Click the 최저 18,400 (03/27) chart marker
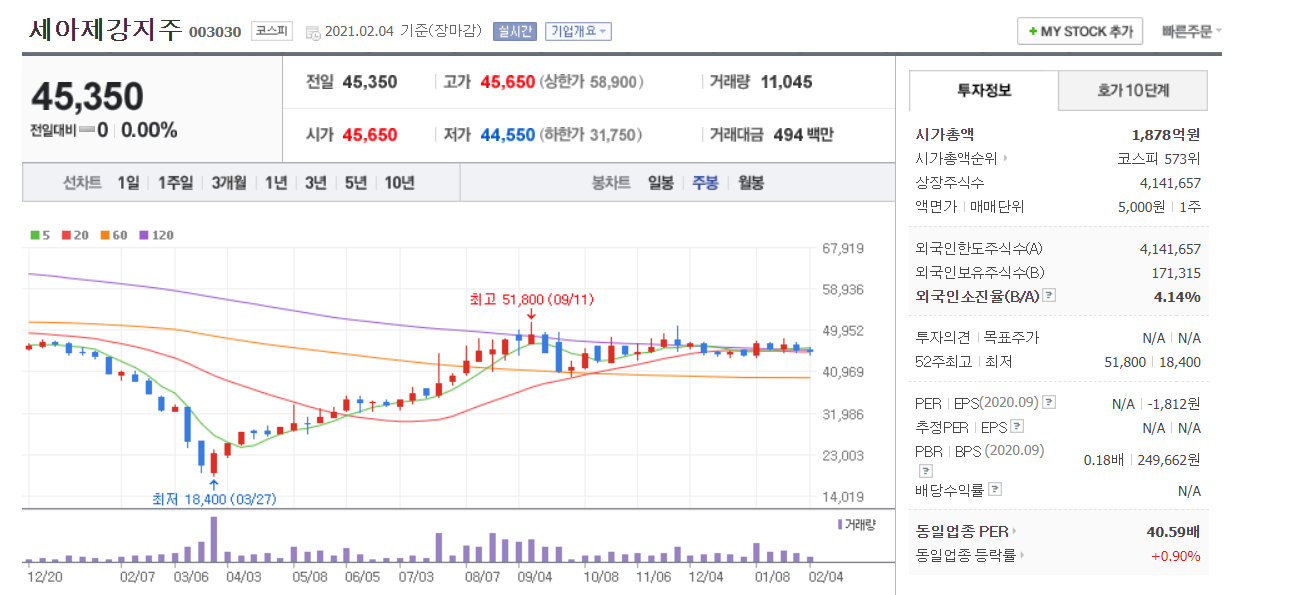The width and height of the screenshot is (1292, 595). (213, 498)
